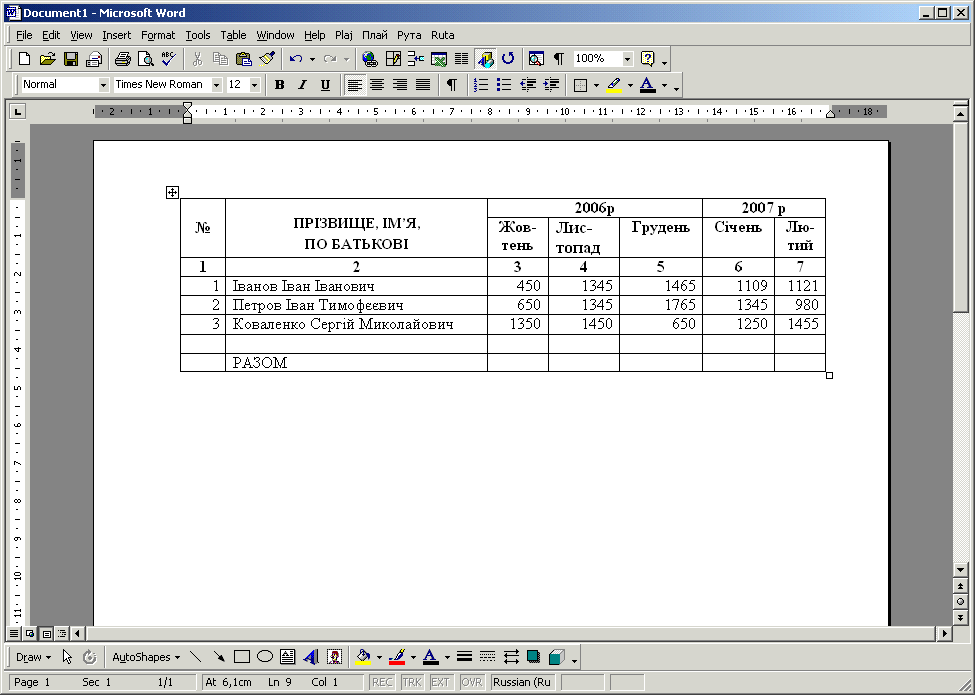Open Columns layout button
The height and width of the screenshot is (695, 975).
tap(461, 59)
